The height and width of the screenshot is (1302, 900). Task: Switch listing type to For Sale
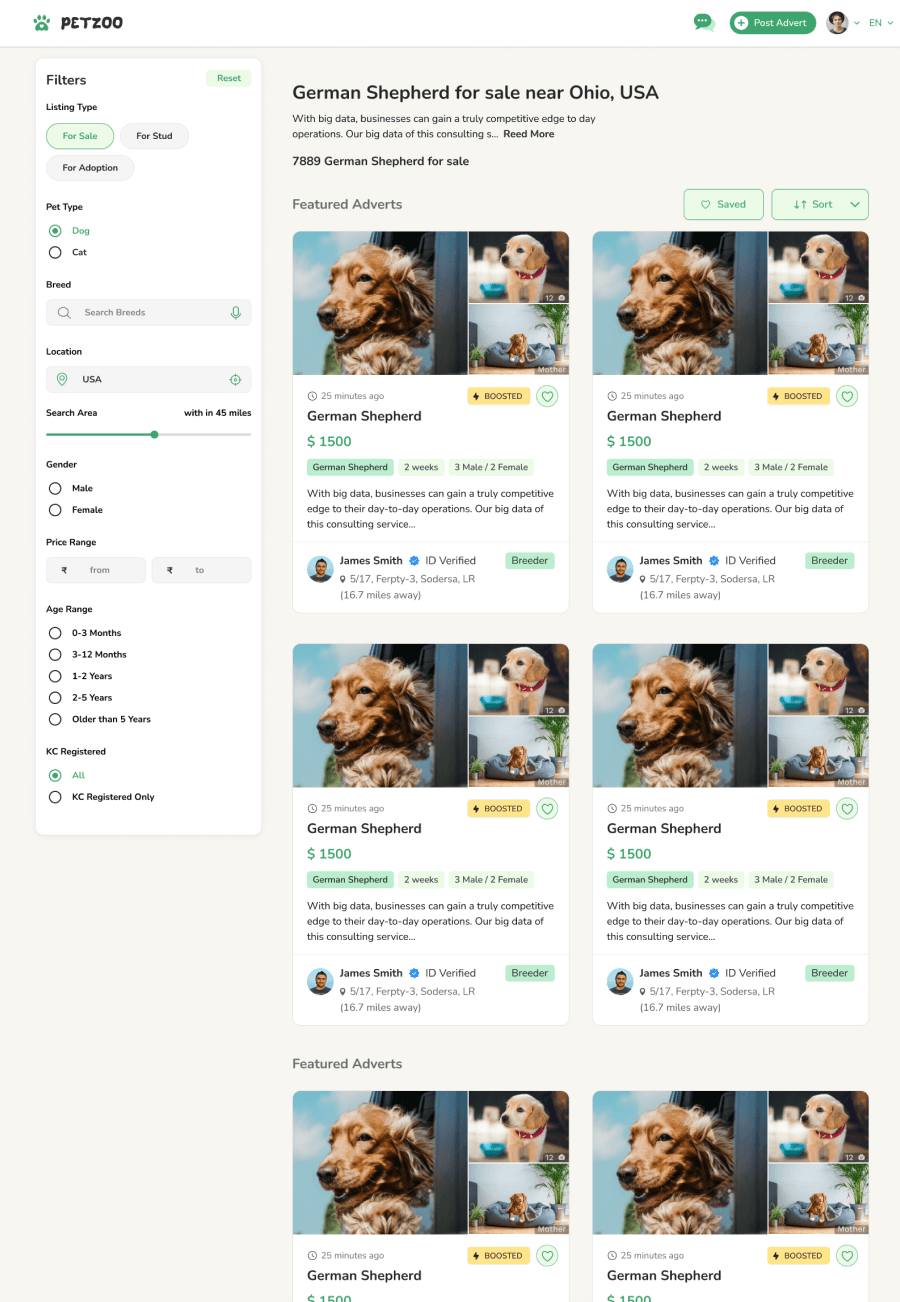click(x=80, y=136)
